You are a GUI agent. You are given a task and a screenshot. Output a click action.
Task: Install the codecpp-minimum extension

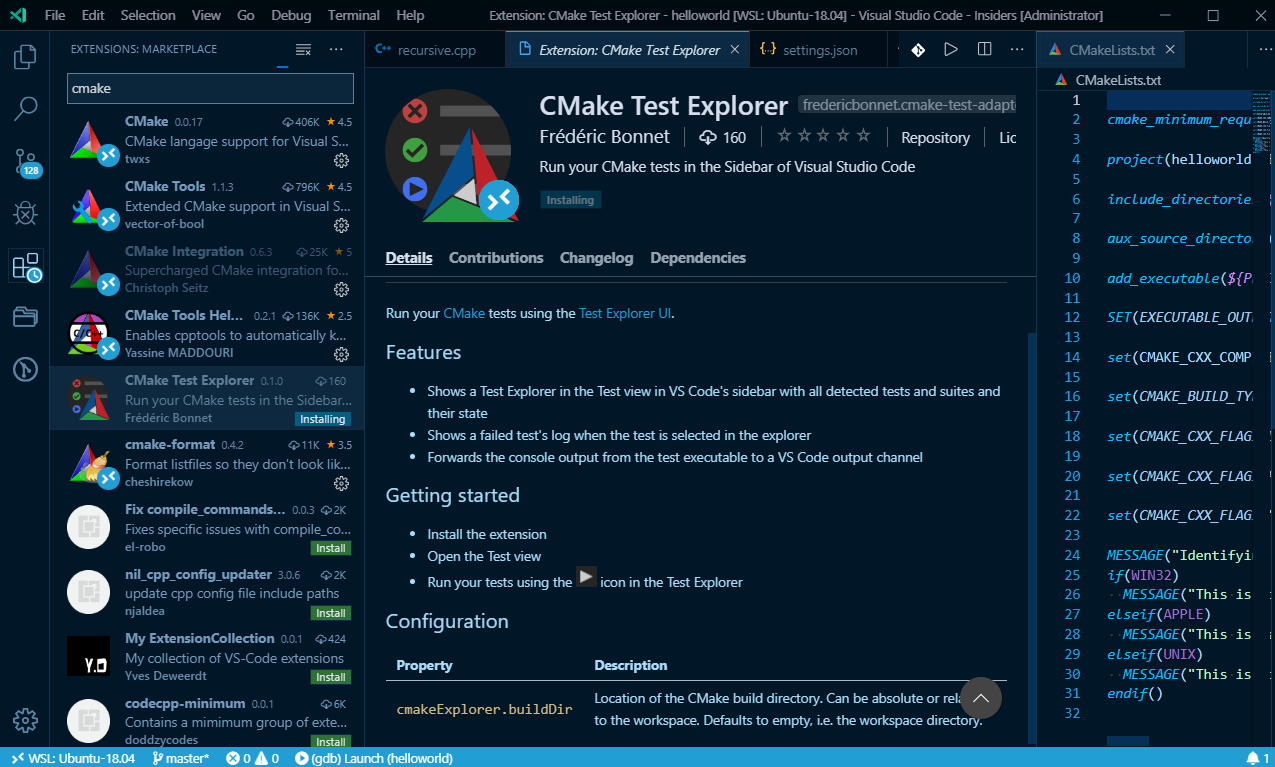(x=331, y=742)
